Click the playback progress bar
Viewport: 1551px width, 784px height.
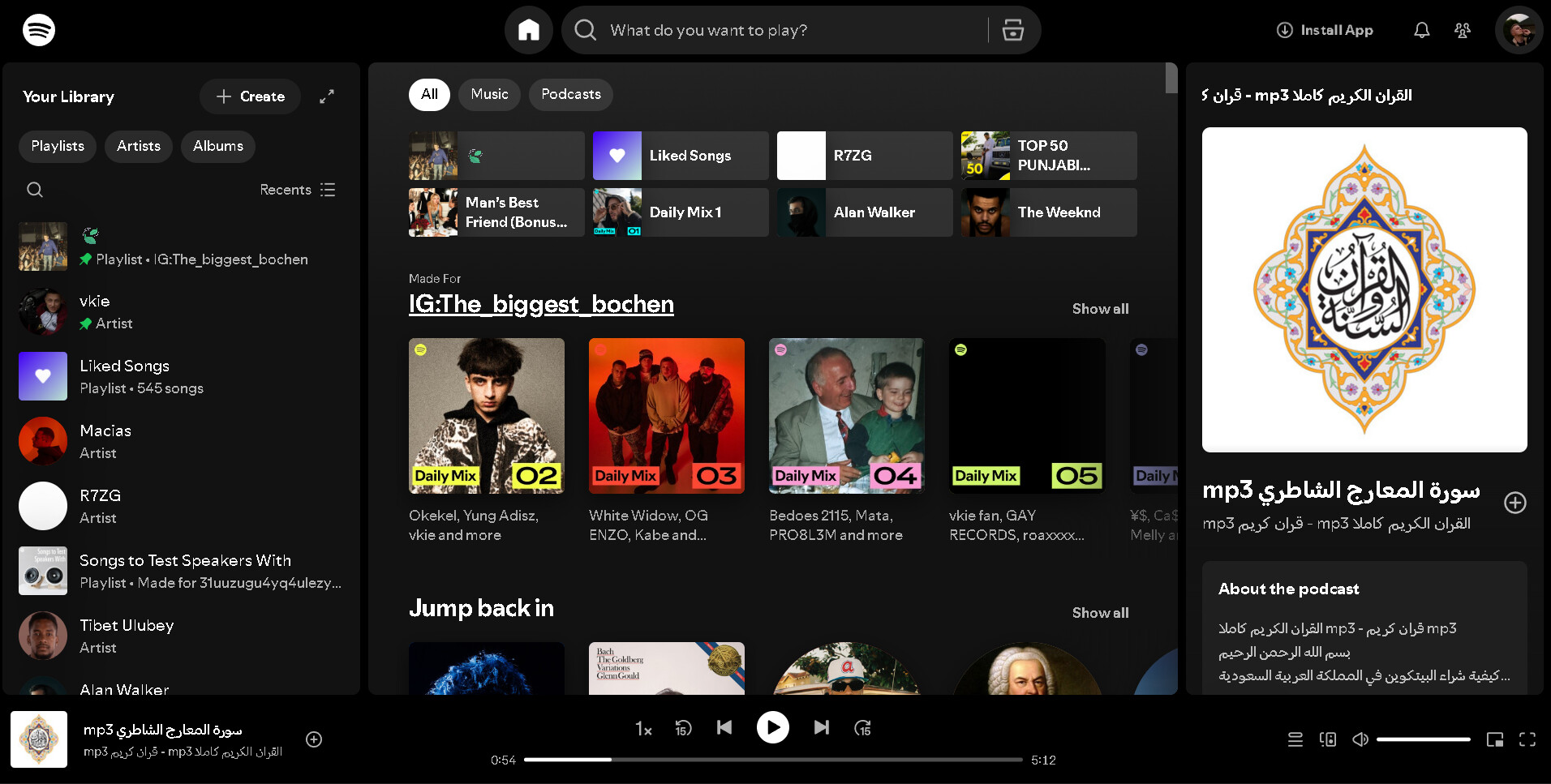[x=772, y=760]
